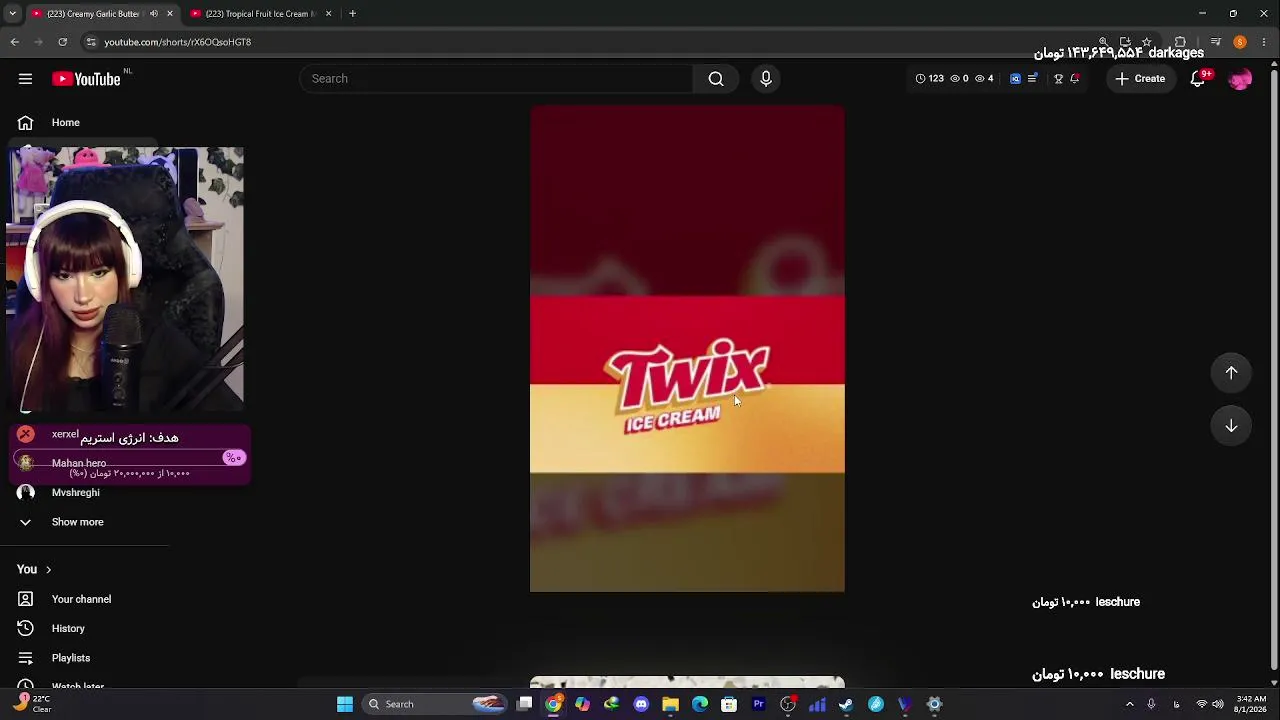Go to the next Short video
This screenshot has height=720, width=1280.
click(x=1231, y=426)
